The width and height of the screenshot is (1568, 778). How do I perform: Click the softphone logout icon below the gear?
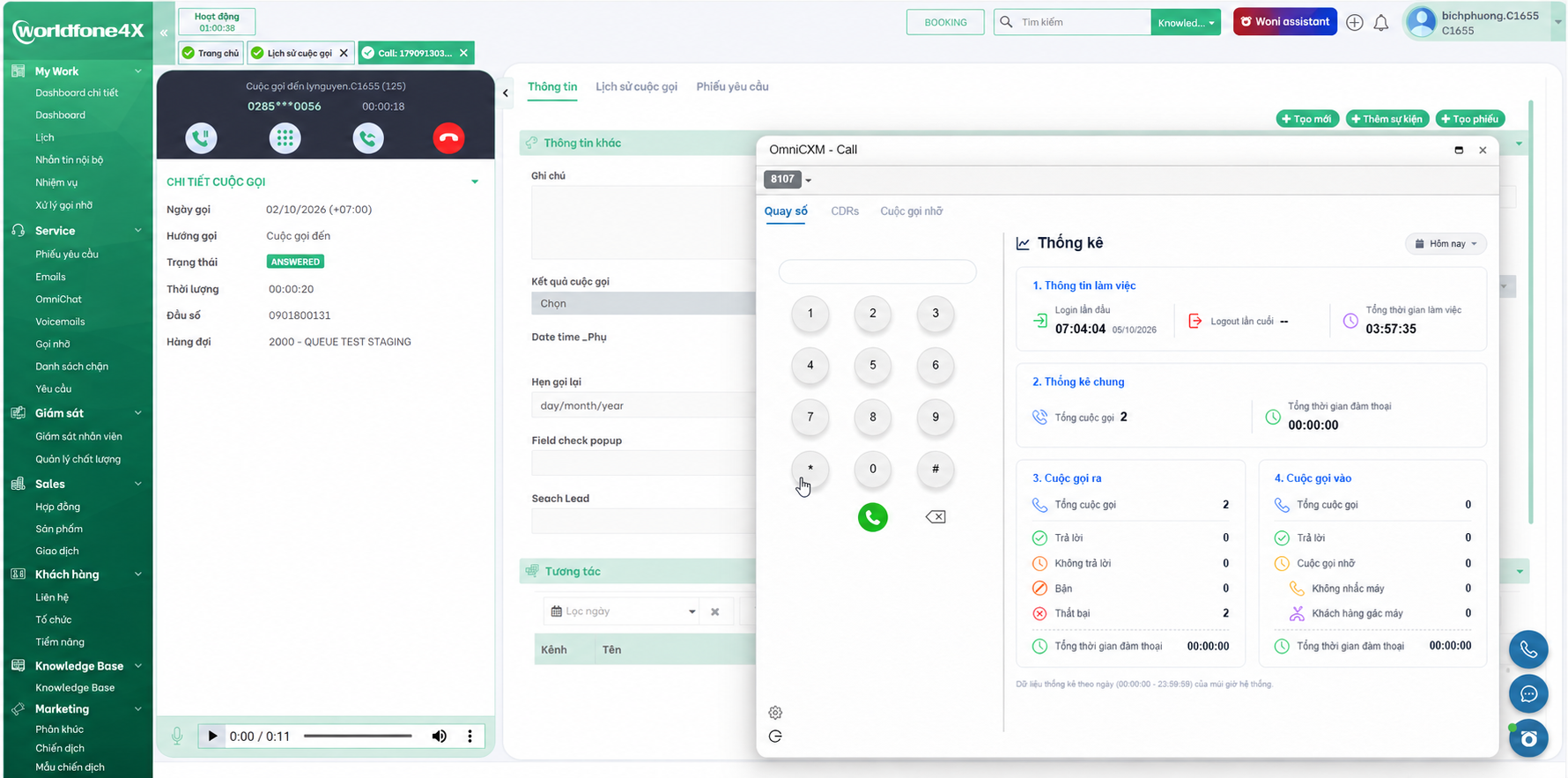click(775, 737)
